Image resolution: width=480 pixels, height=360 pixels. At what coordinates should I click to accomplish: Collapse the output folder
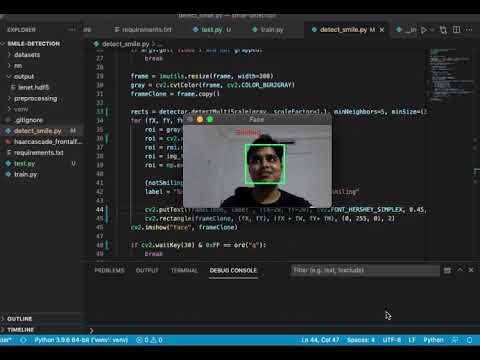pyautogui.click(x=24, y=77)
